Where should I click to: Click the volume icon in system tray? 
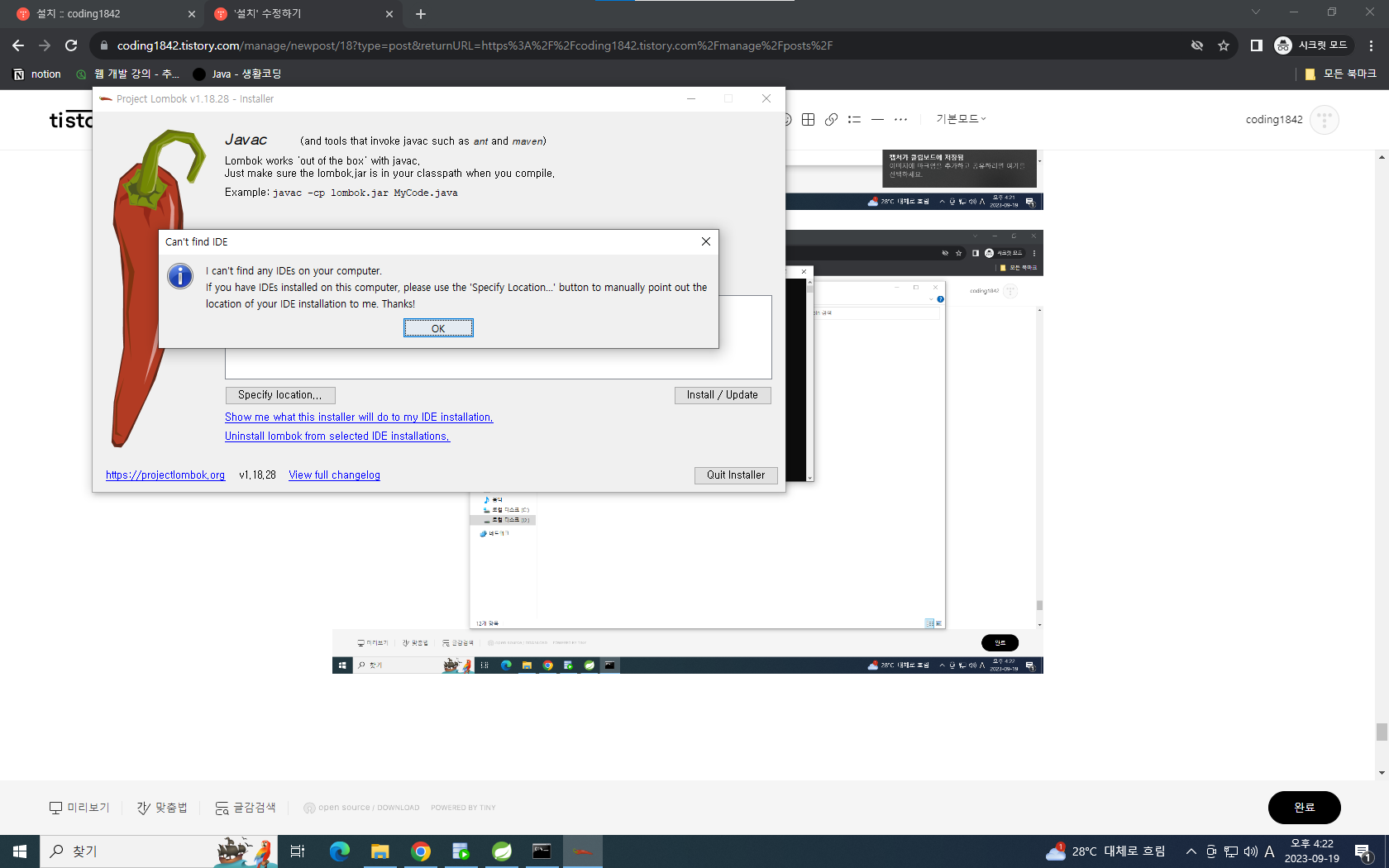point(1250,851)
